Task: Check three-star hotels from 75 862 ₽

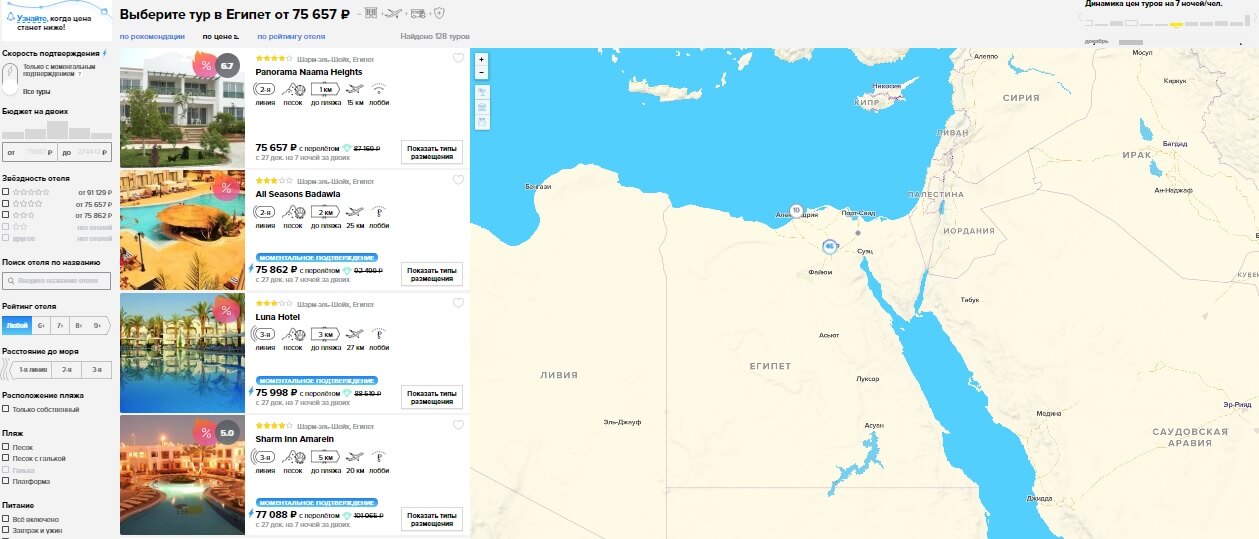Action: [6, 215]
